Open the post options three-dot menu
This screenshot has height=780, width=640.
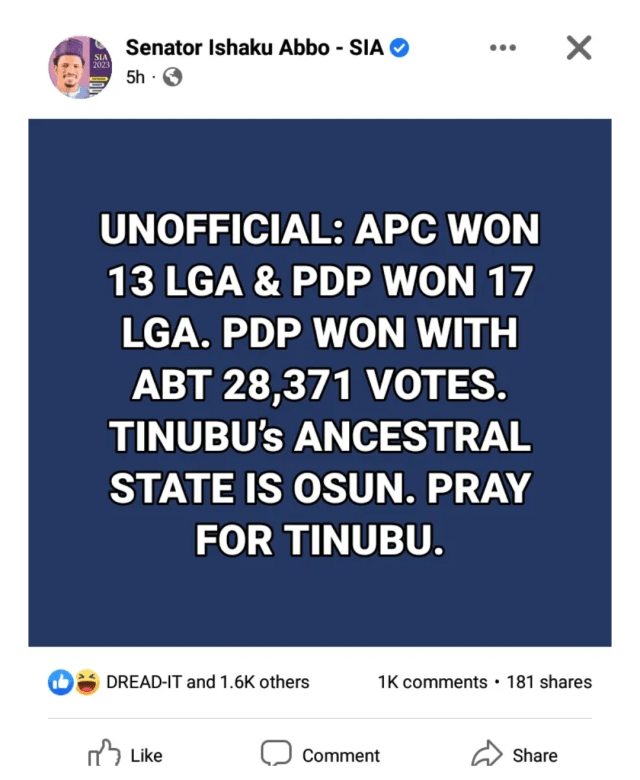(503, 48)
